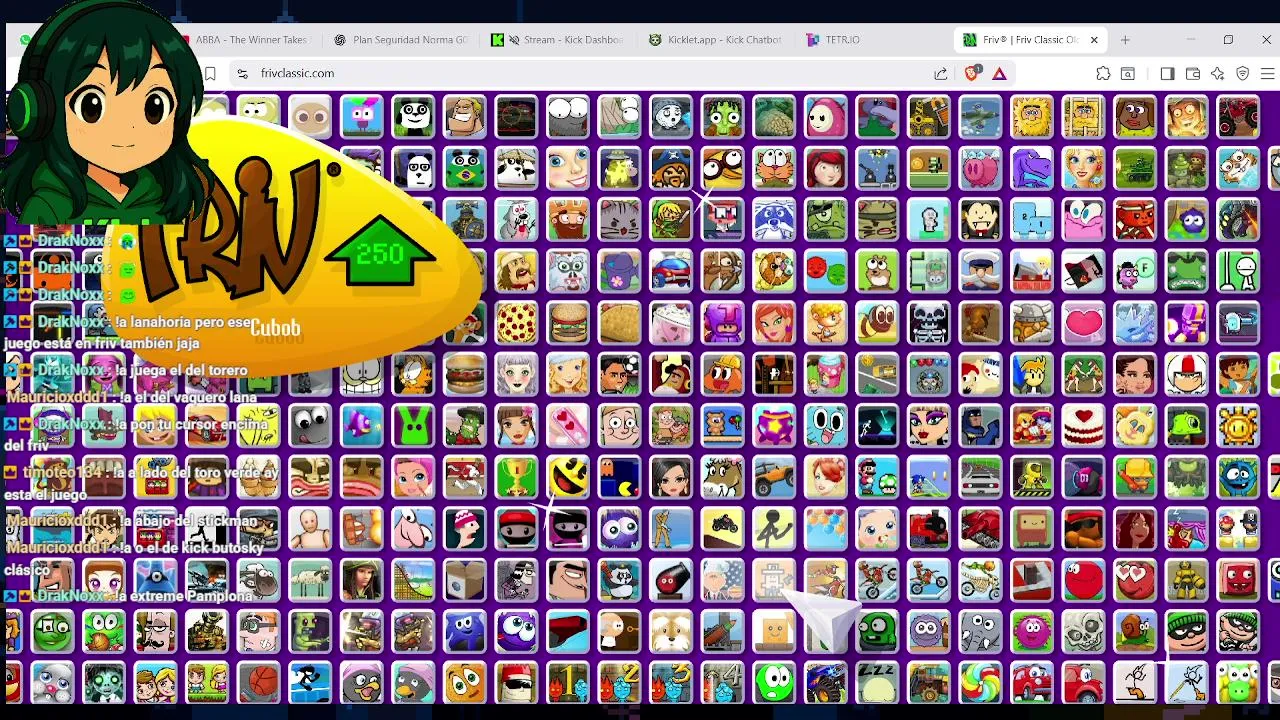Viewport: 1280px width, 720px height.
Task: Open the red face with heart eyes game
Action: pos(1135,580)
